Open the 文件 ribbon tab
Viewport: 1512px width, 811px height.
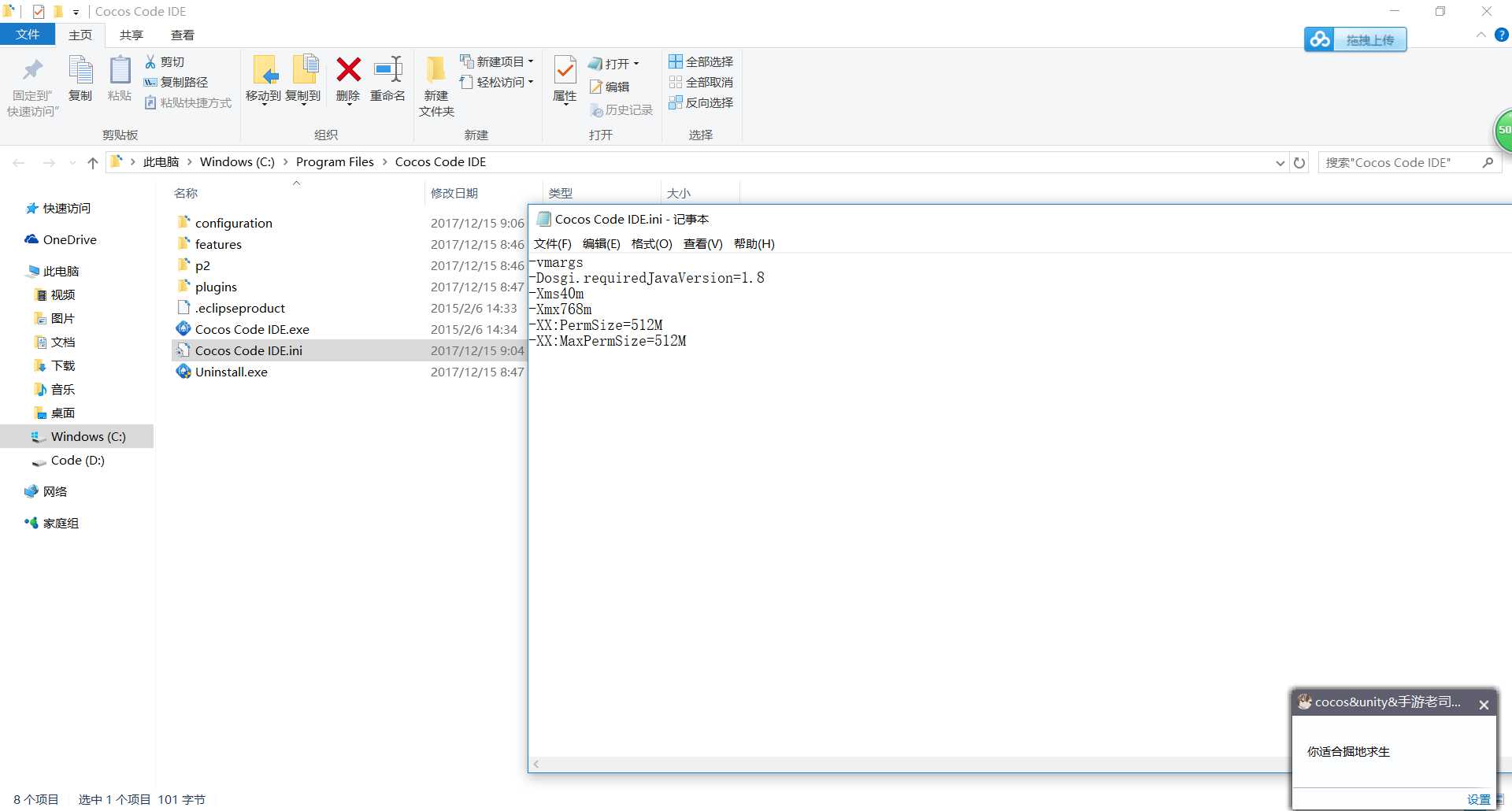[28, 35]
